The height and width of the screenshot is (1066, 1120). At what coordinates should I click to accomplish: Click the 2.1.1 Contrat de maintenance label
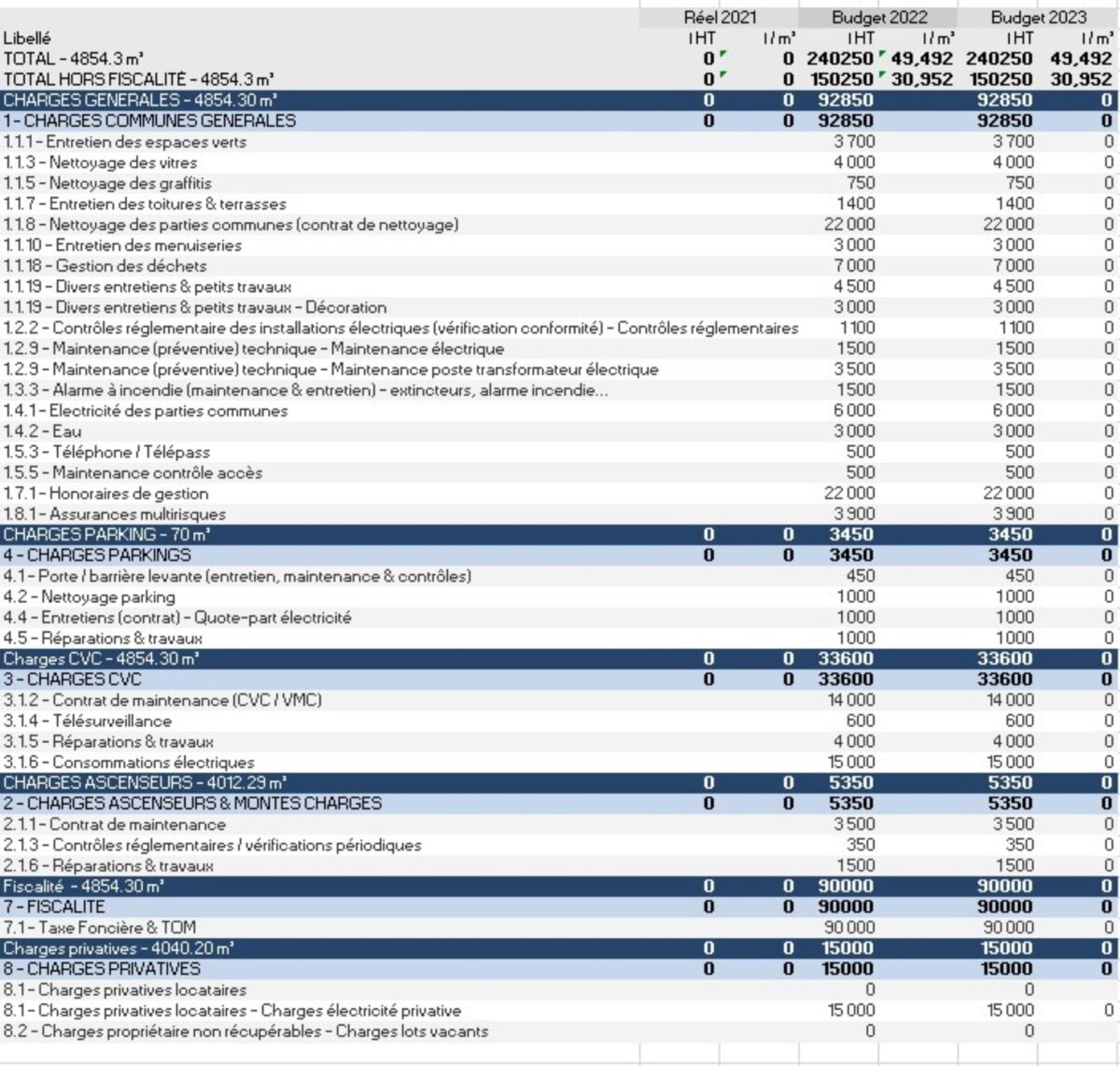[114, 825]
